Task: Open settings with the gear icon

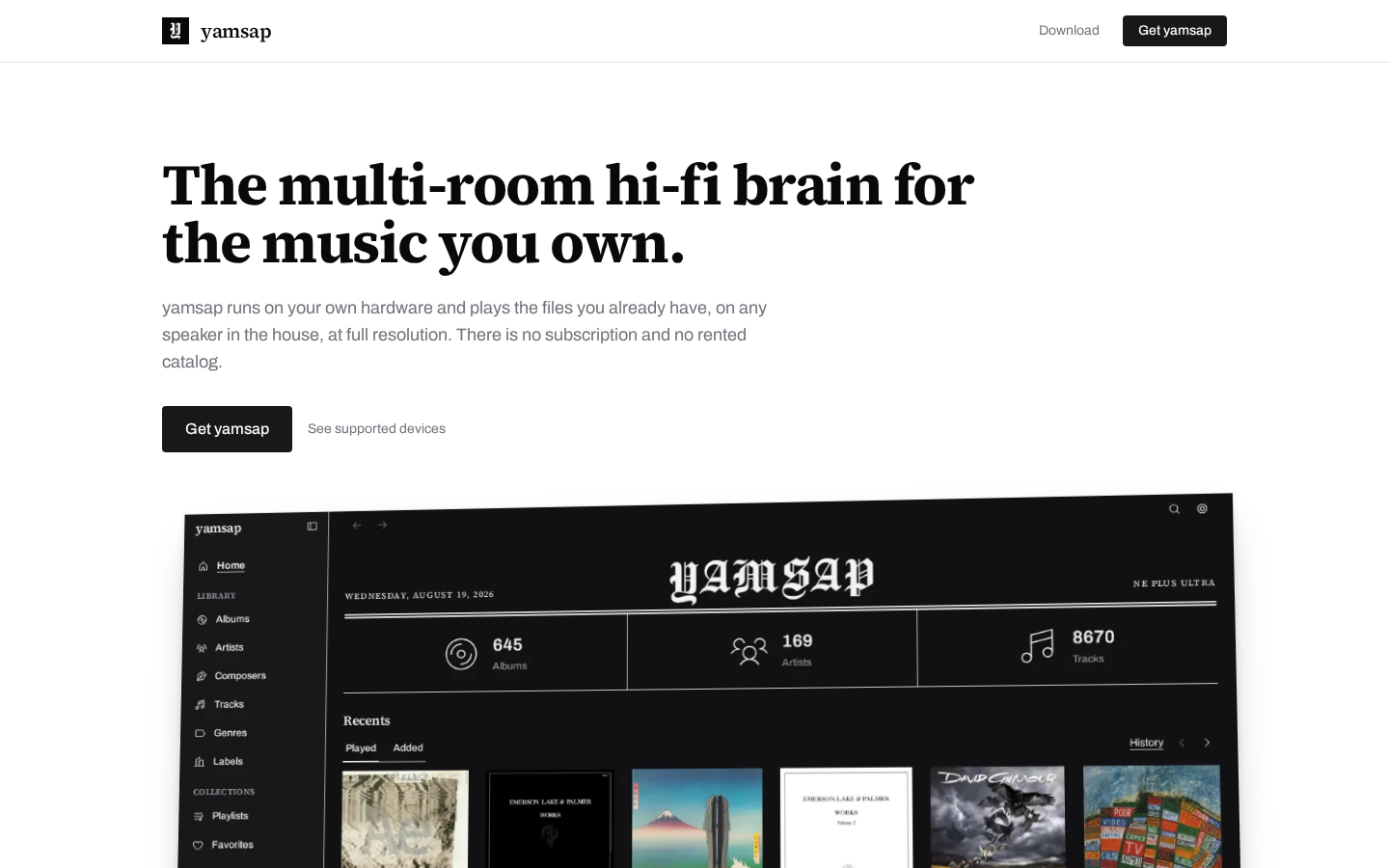Action: [x=1202, y=508]
